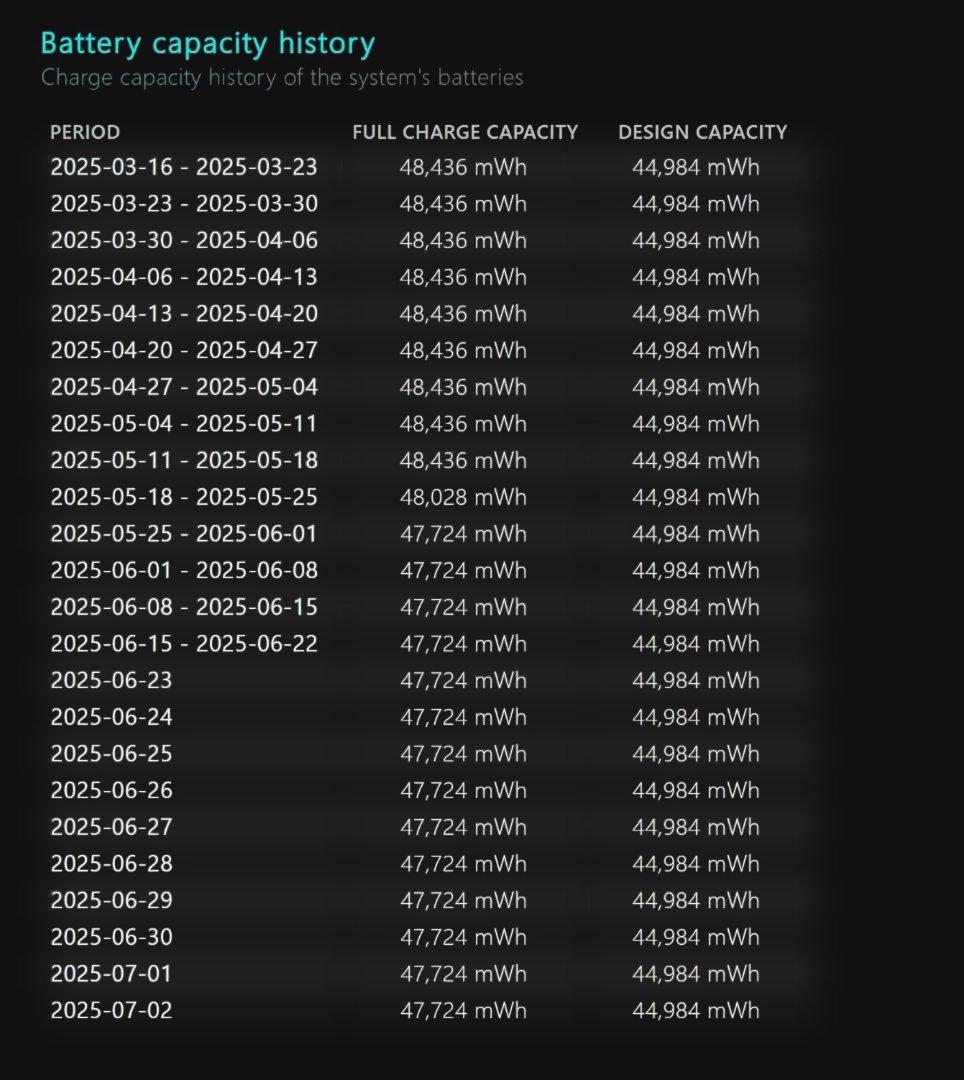The width and height of the screenshot is (964, 1080).
Task: Select the 2025-07-01 date entry
Action: tap(111, 974)
